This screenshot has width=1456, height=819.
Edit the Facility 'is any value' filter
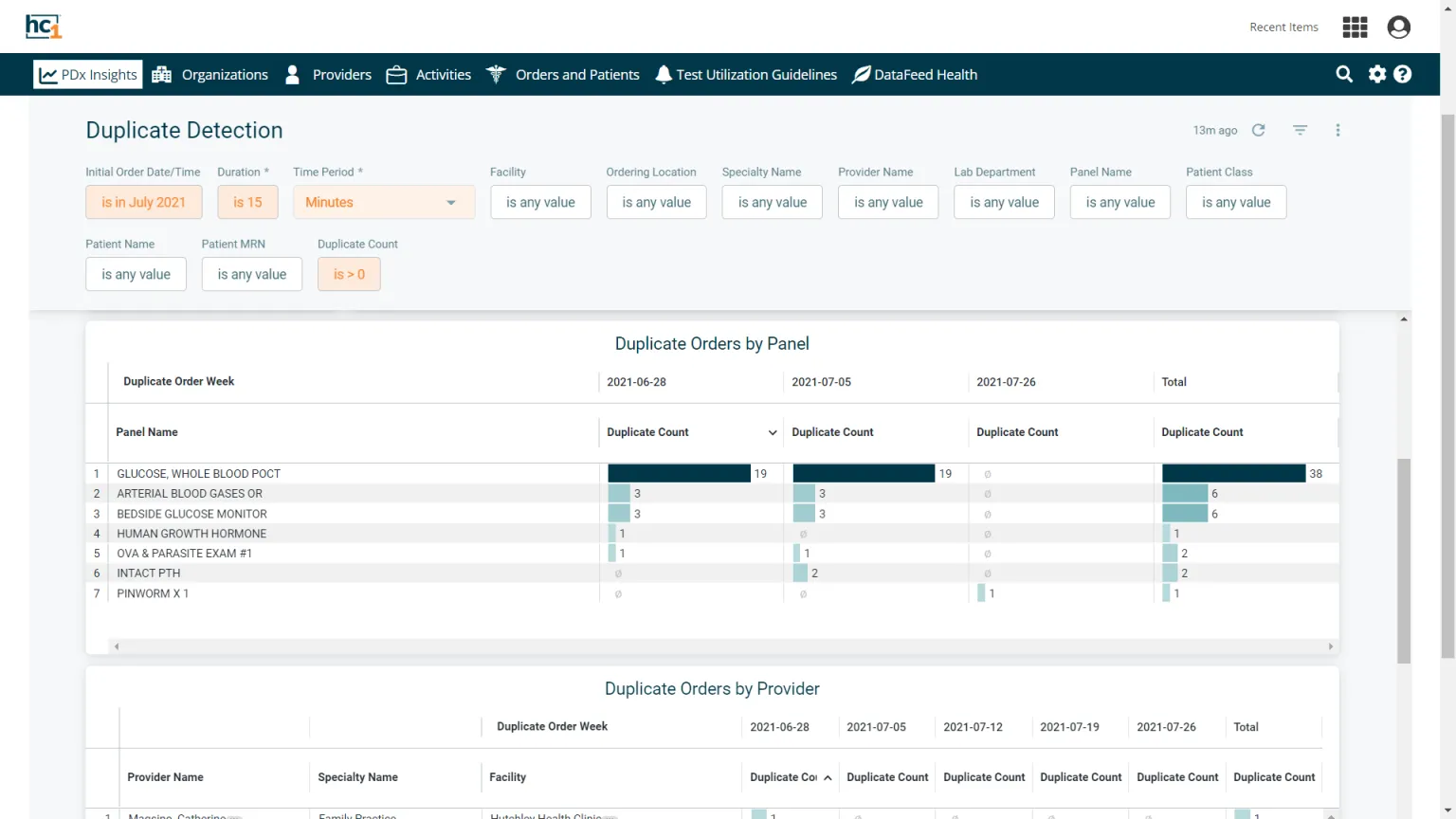[x=540, y=202]
